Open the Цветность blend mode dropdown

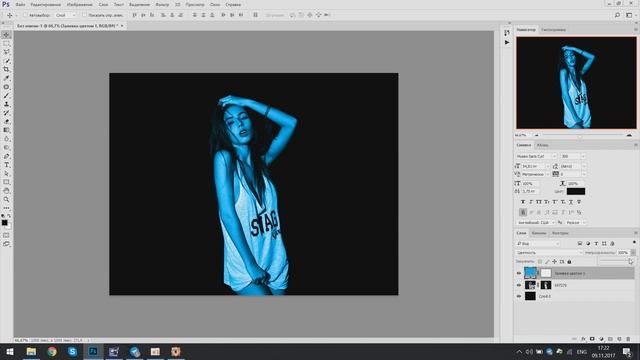pyautogui.click(x=549, y=253)
